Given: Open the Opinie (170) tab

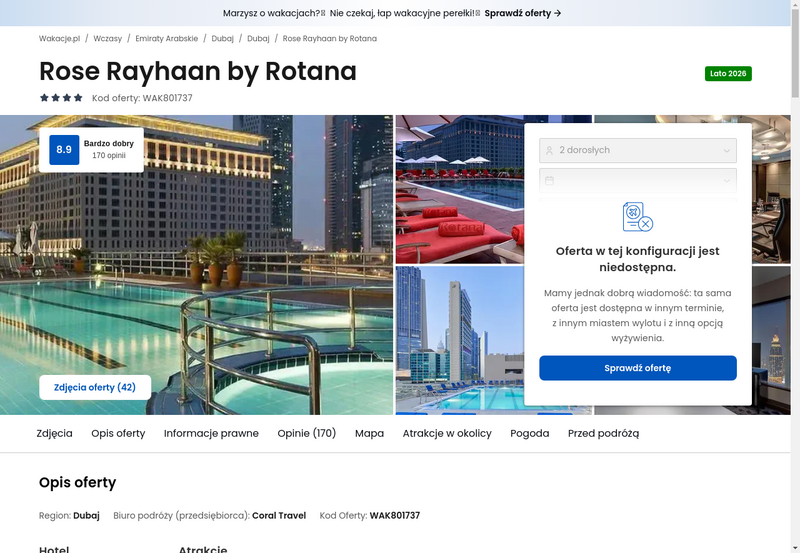Looking at the screenshot, I should click(306, 433).
